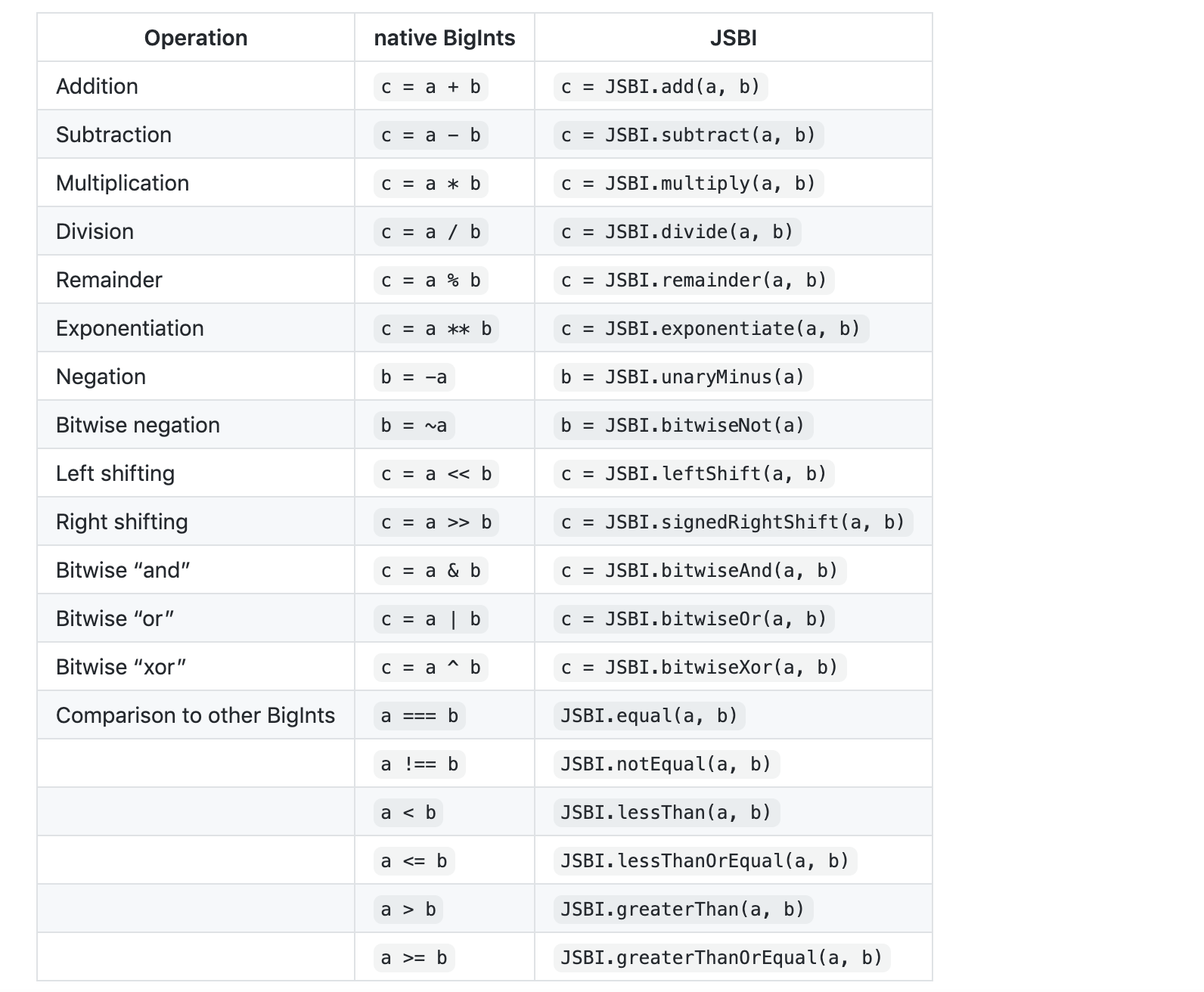
Task: Click the native BigInts column header
Action: pos(445,38)
